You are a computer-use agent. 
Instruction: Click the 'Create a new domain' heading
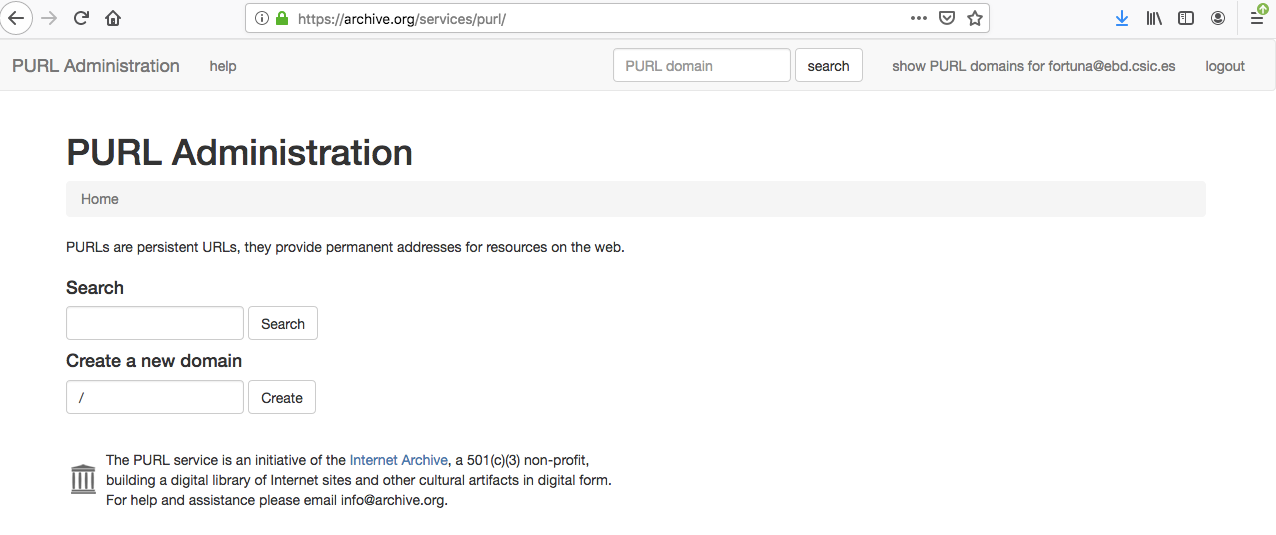(x=154, y=361)
